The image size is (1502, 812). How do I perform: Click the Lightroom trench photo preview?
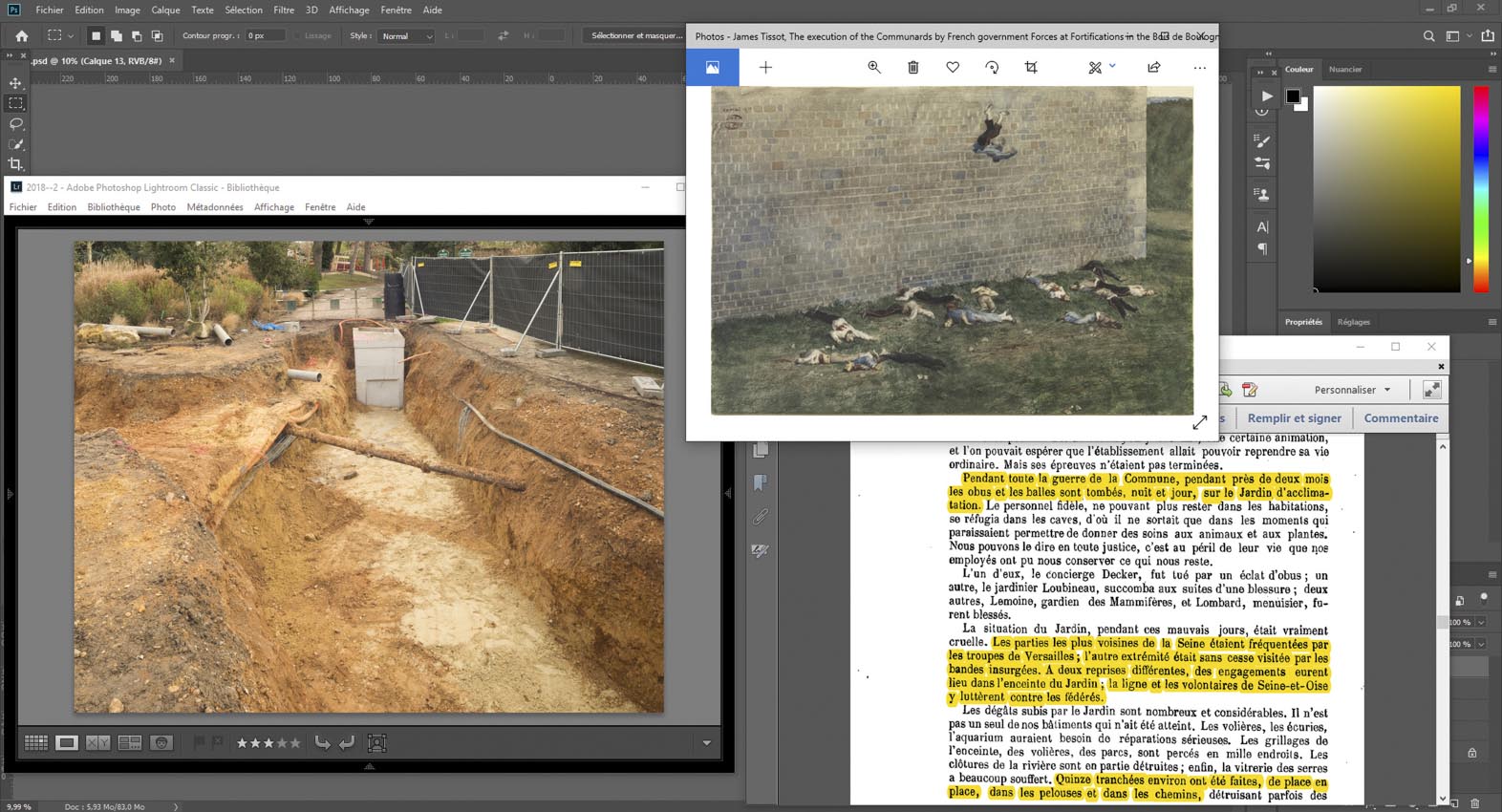[x=369, y=477]
